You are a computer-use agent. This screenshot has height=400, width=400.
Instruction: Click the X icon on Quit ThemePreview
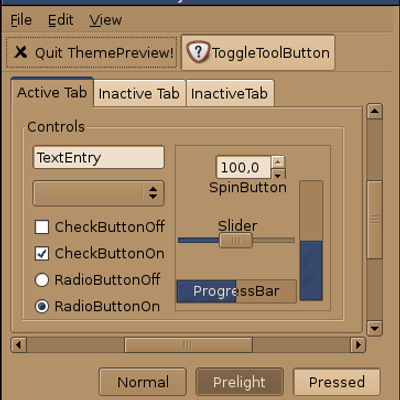(x=21, y=52)
